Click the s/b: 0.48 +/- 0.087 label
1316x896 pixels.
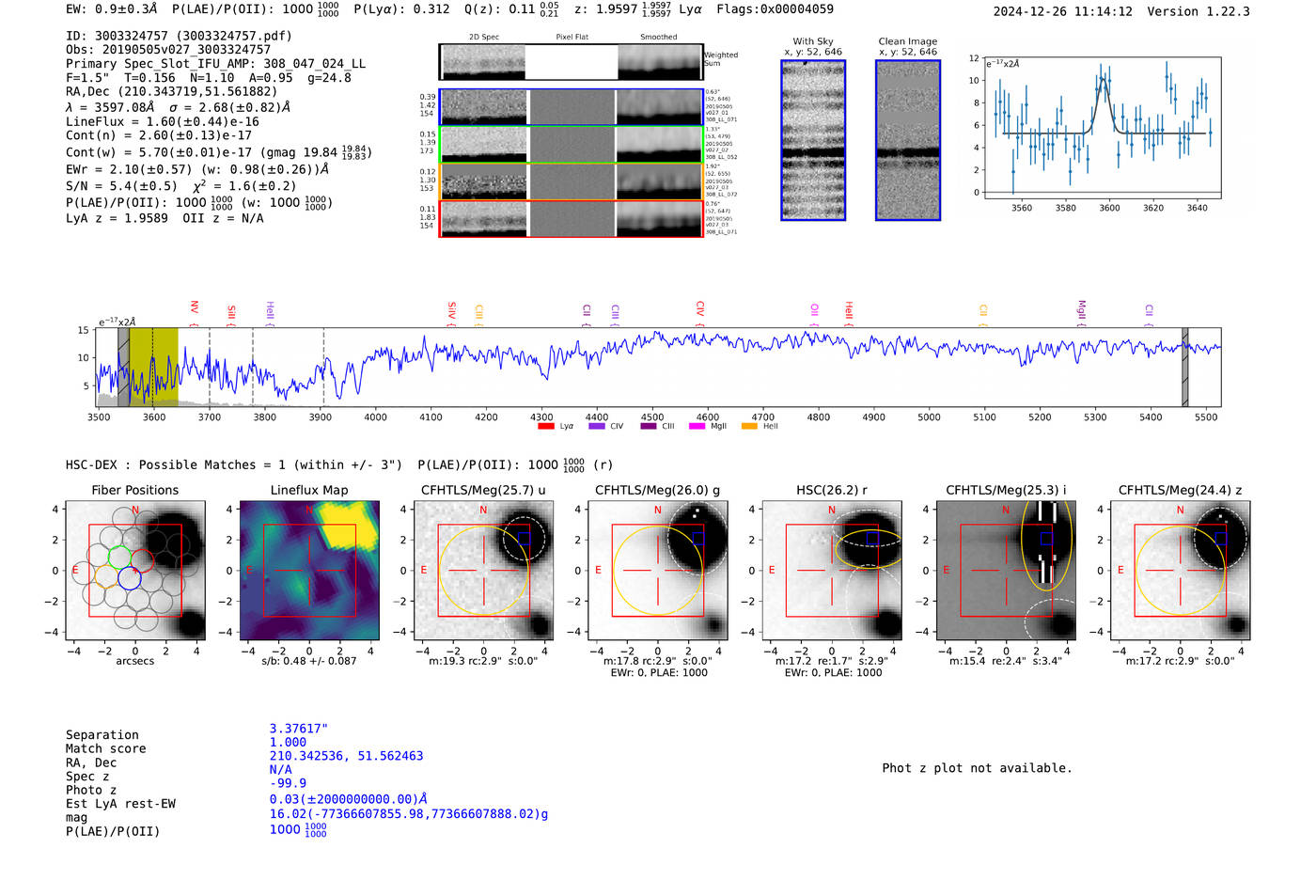coord(309,661)
